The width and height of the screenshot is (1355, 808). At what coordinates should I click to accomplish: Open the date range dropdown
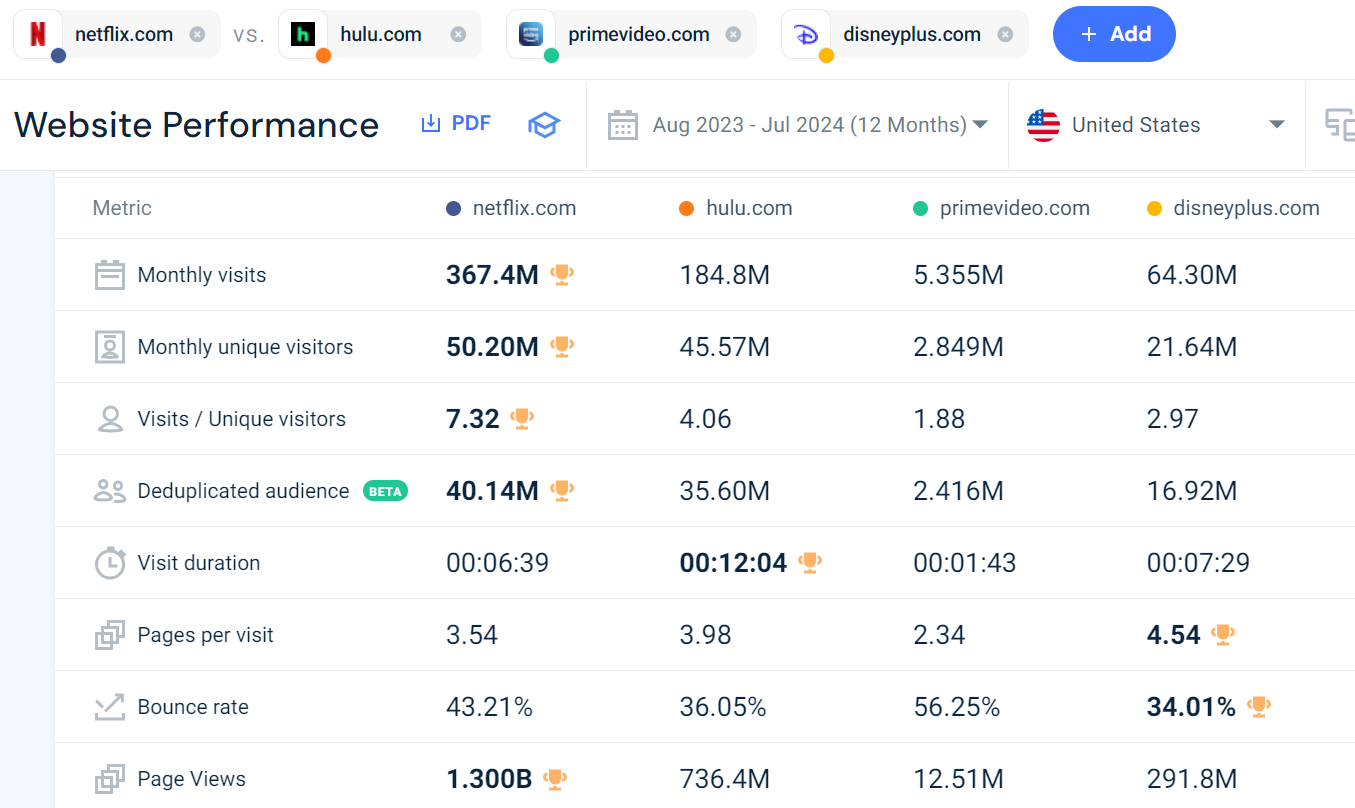pyautogui.click(x=797, y=125)
